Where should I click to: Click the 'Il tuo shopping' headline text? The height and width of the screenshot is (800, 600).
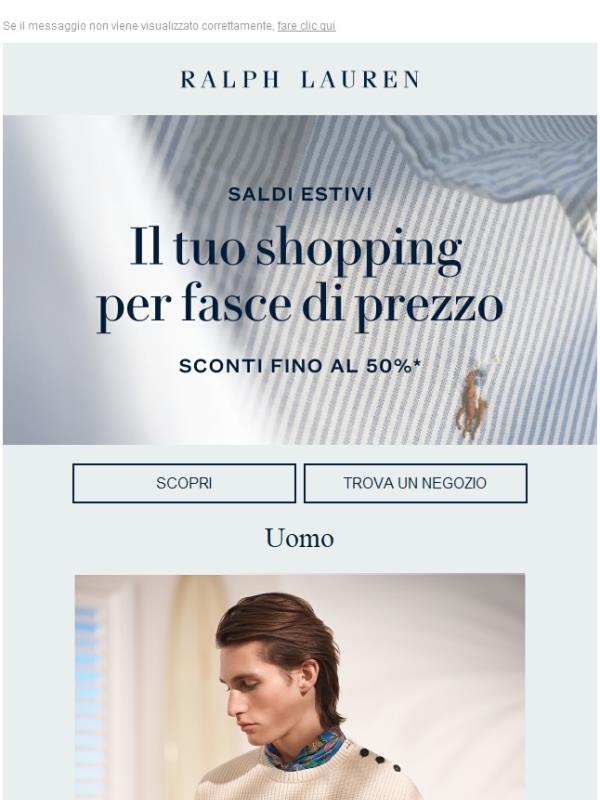[x=296, y=249]
